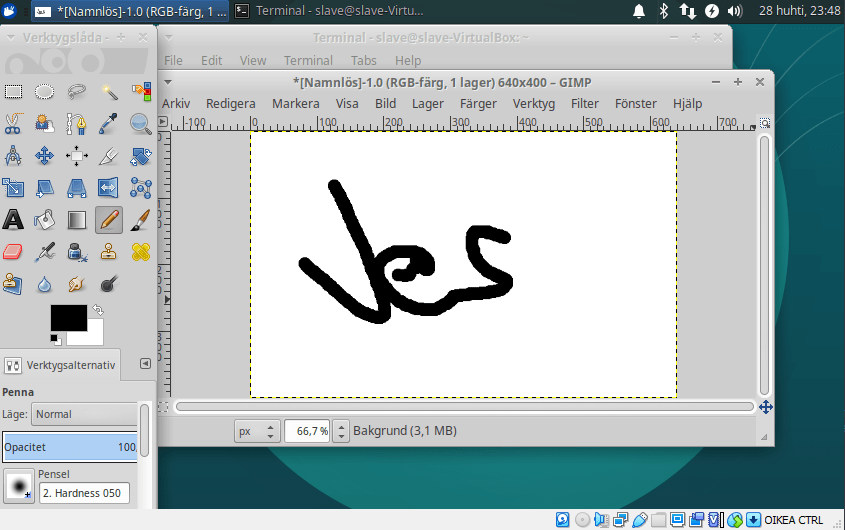Switch to Terminal window in taskbar
845x530 pixels.
tap(329, 11)
